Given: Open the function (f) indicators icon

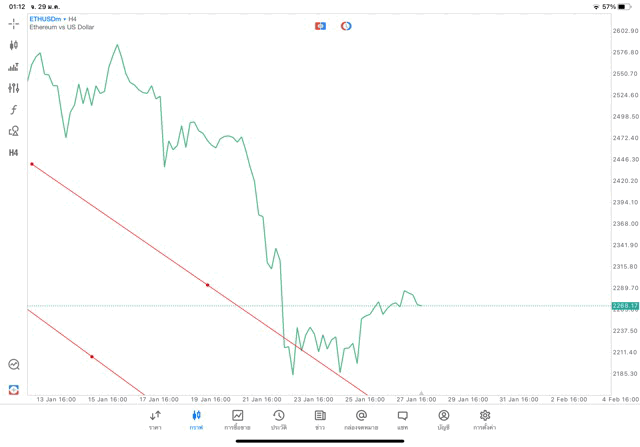Looking at the screenshot, I should tap(14, 110).
